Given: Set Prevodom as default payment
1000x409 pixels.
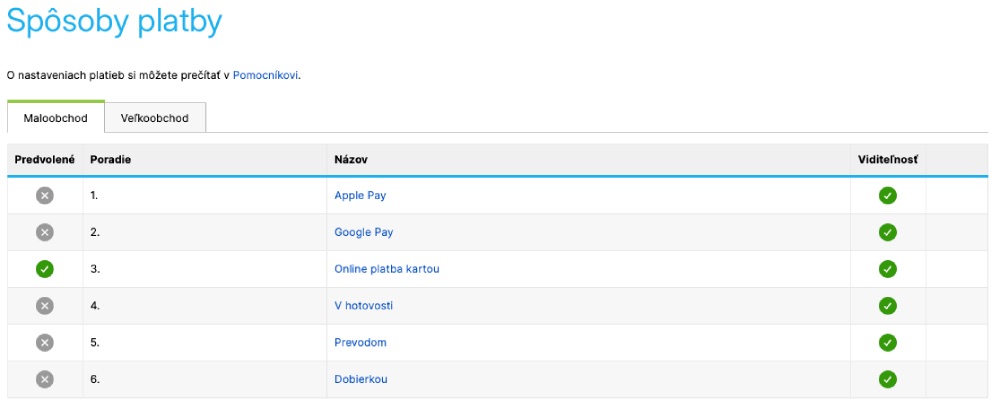Looking at the screenshot, I should [x=44, y=342].
